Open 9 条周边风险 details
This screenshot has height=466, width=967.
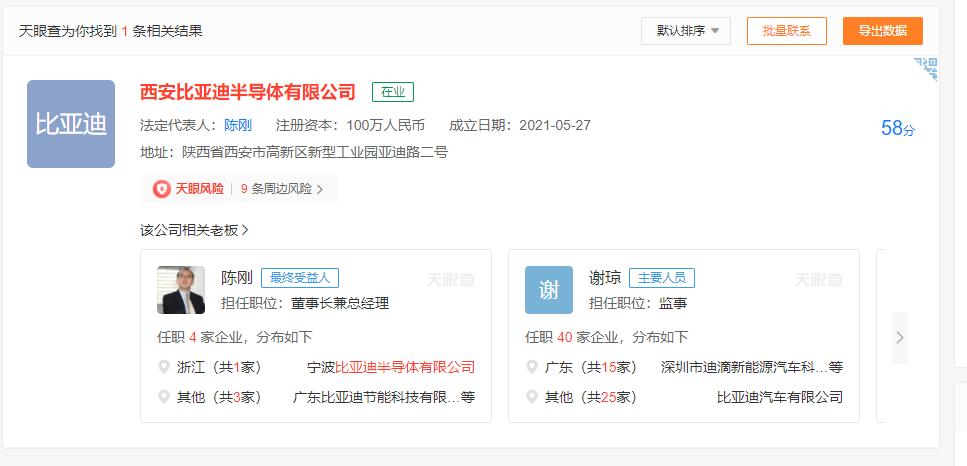(x=282, y=189)
